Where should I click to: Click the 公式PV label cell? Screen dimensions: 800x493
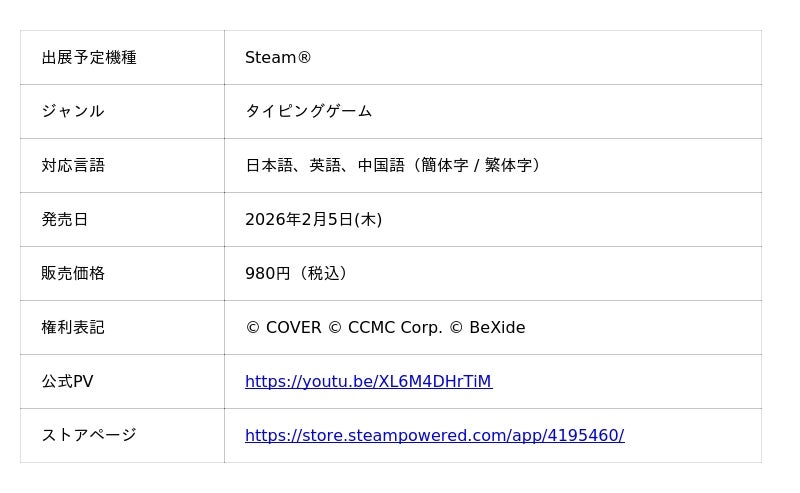pyautogui.click(x=67, y=381)
